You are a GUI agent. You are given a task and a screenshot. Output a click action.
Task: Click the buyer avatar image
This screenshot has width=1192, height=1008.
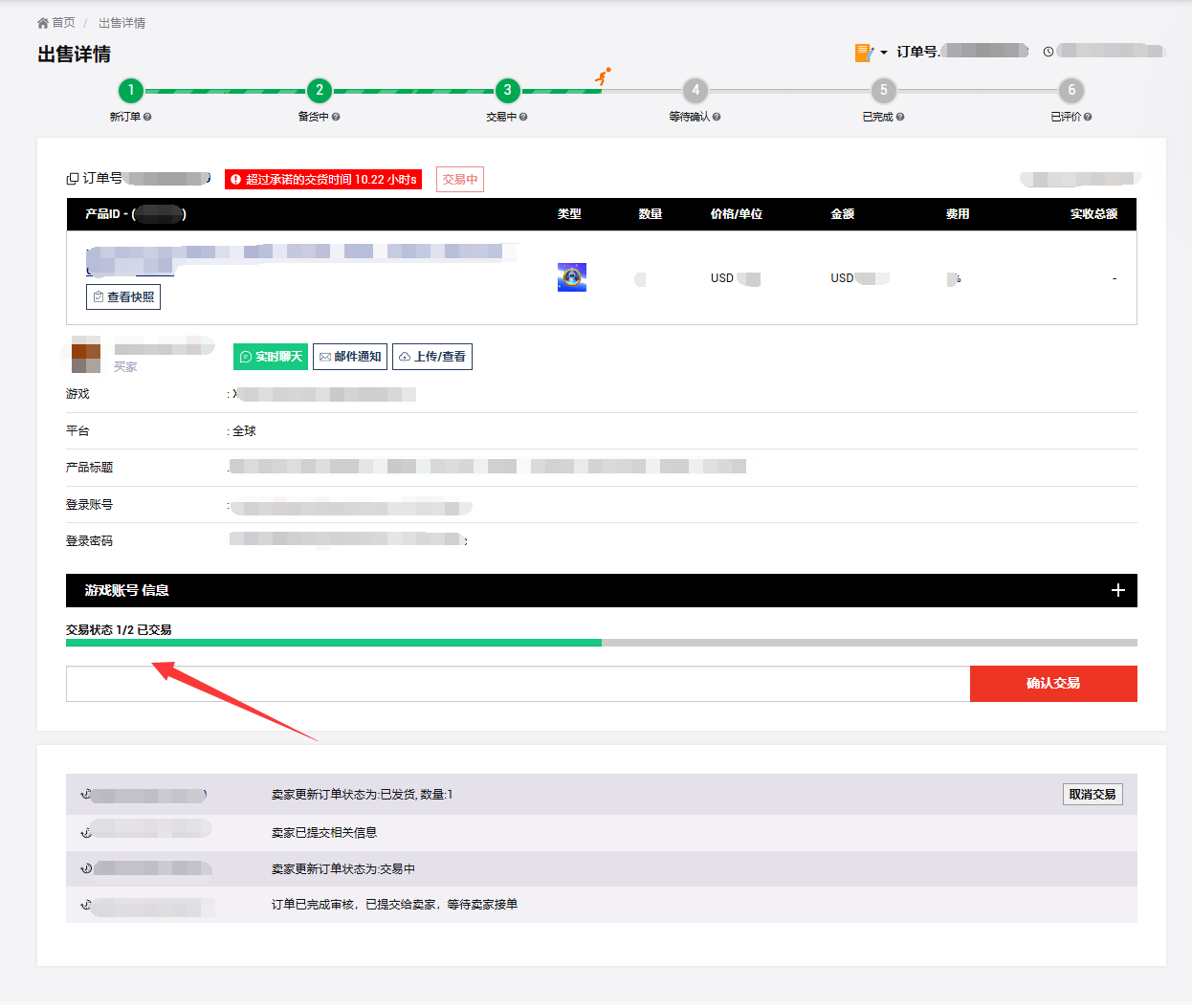(86, 354)
